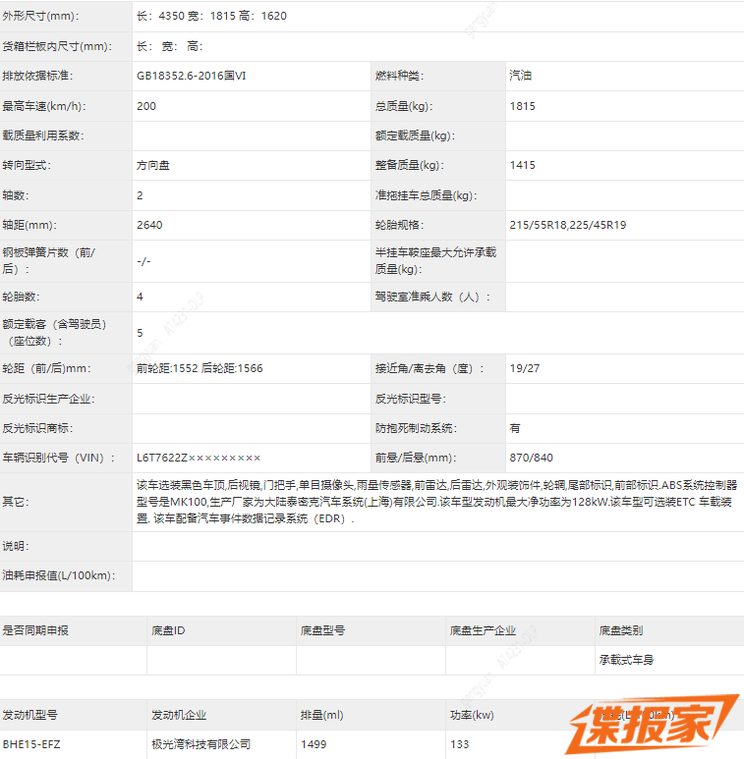Select engine maker 极光湾科技有限公司
The height and width of the screenshot is (759, 744).
(201, 744)
